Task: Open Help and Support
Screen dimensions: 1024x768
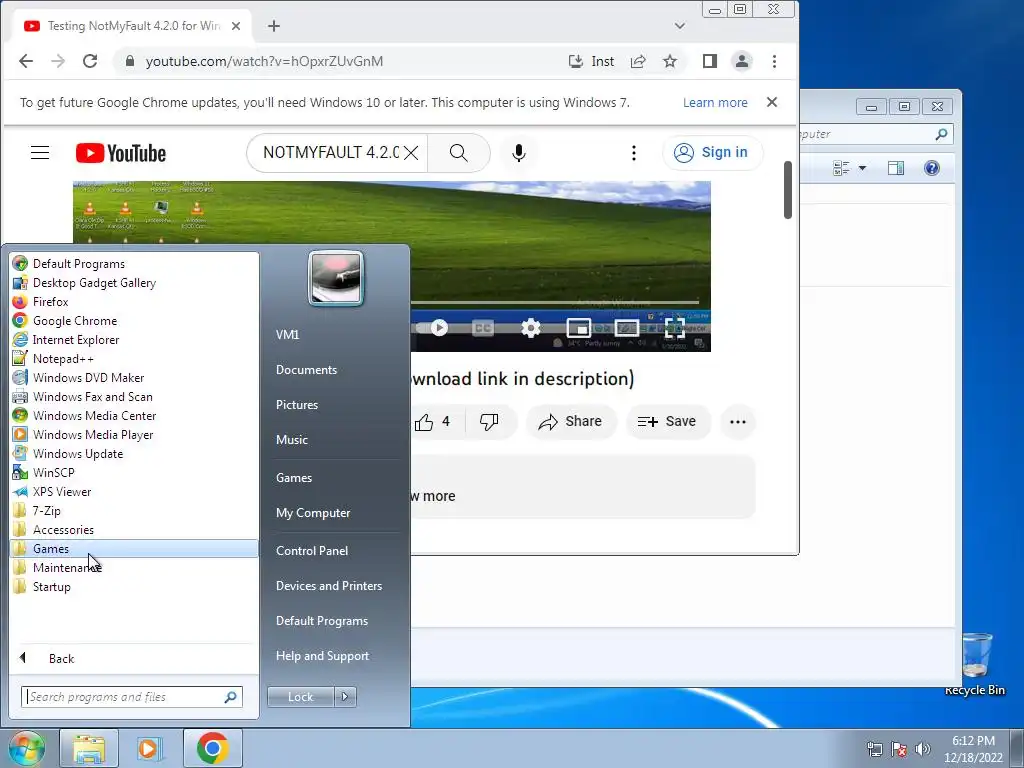Action: click(323, 656)
